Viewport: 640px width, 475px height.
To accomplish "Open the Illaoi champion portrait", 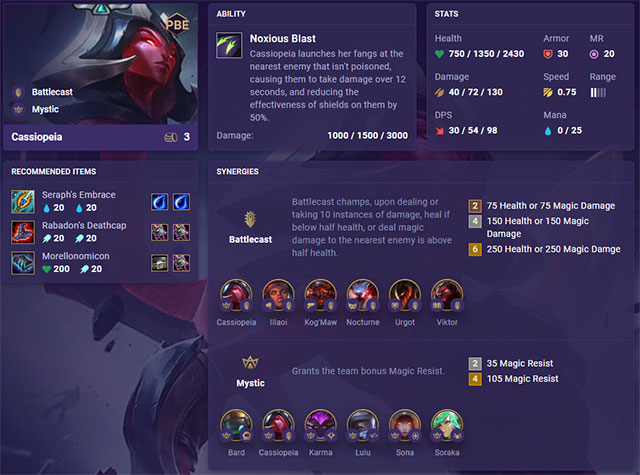I will 278,295.
